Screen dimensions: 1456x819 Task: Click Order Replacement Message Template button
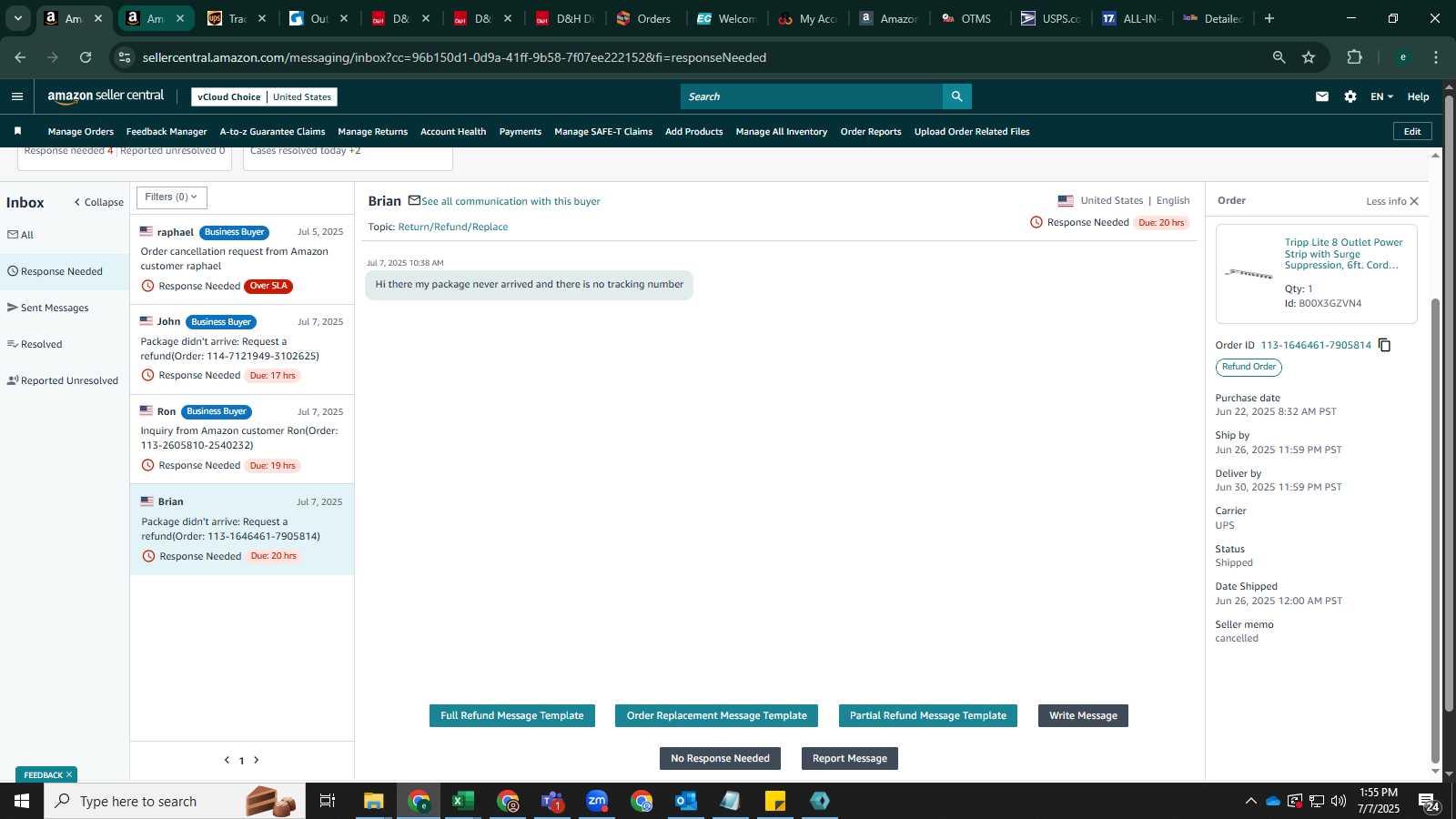716,715
